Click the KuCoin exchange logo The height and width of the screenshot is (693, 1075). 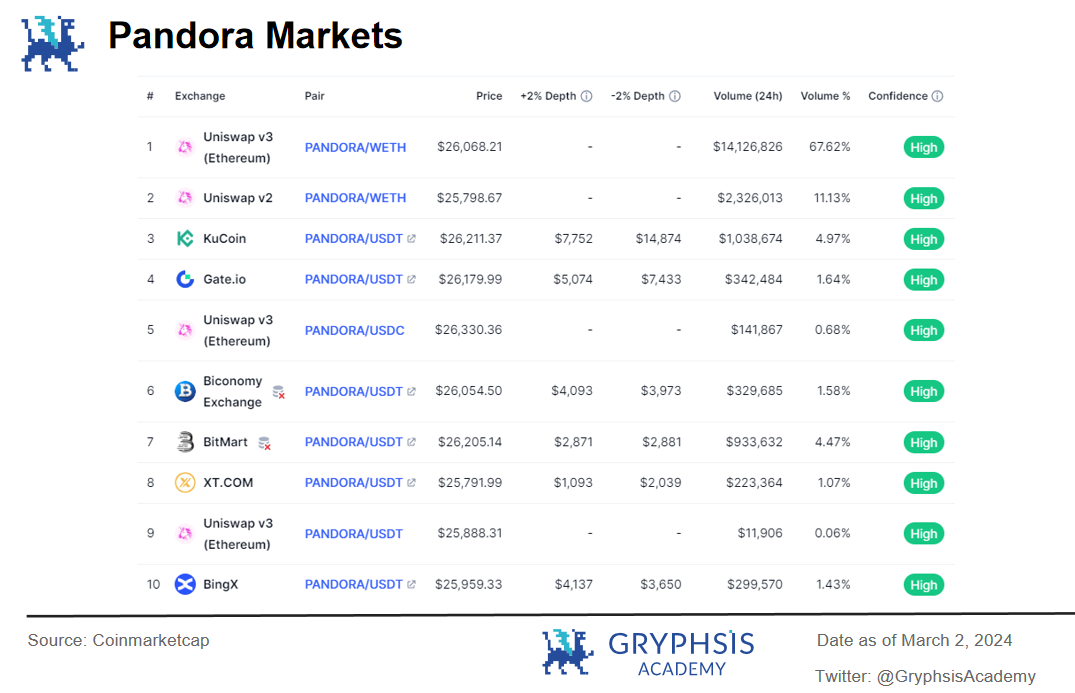coord(185,239)
